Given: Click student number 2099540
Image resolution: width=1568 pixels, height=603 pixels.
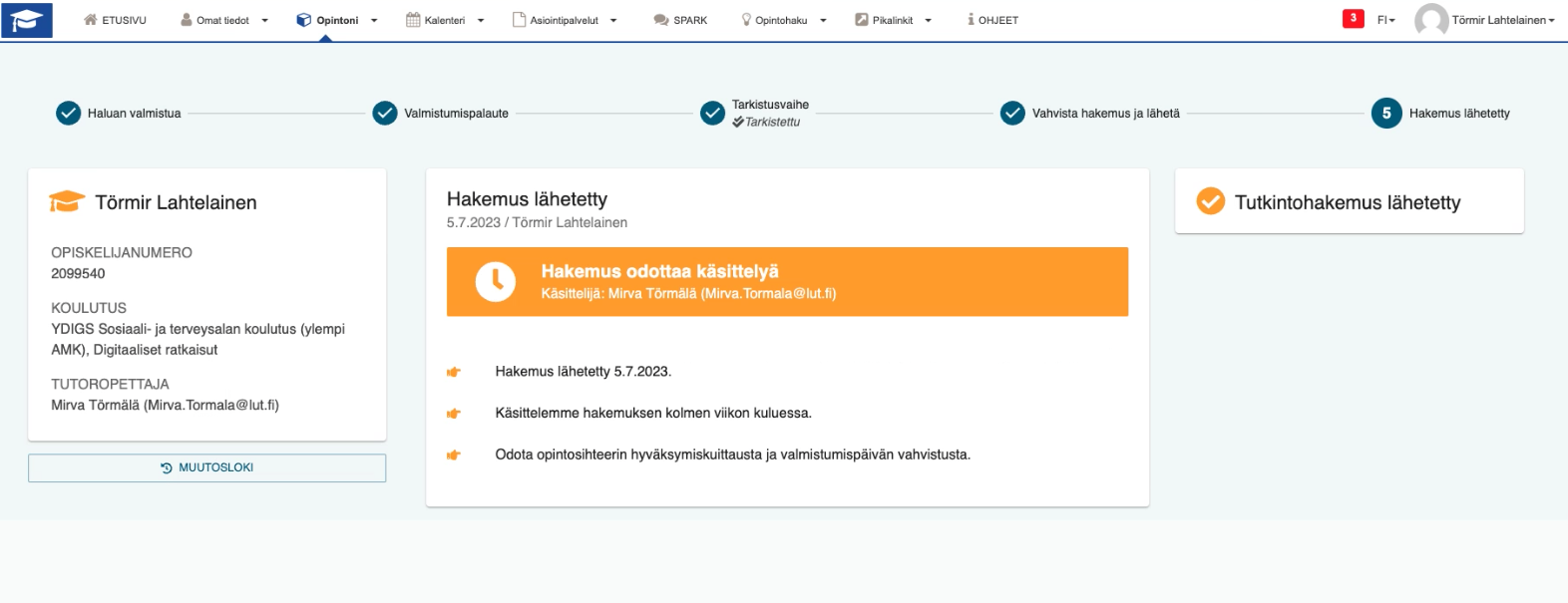Looking at the screenshot, I should 78,273.
